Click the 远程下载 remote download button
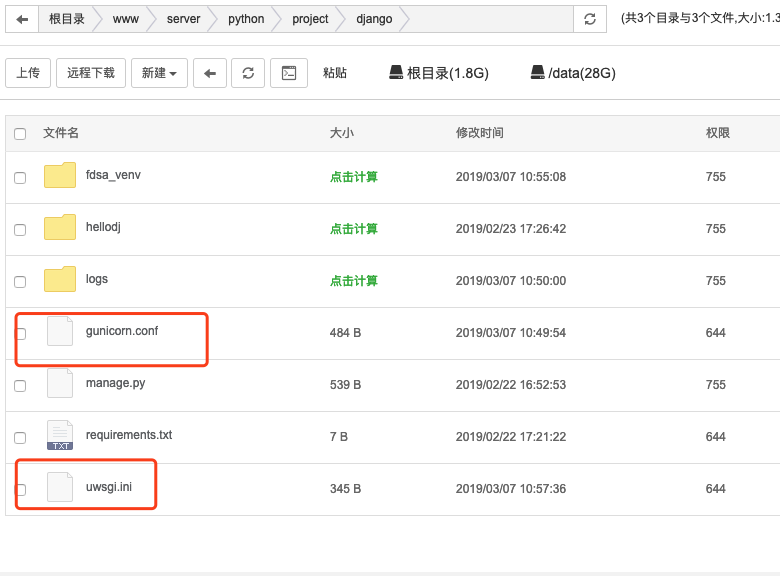The height and width of the screenshot is (576, 780). tap(91, 73)
